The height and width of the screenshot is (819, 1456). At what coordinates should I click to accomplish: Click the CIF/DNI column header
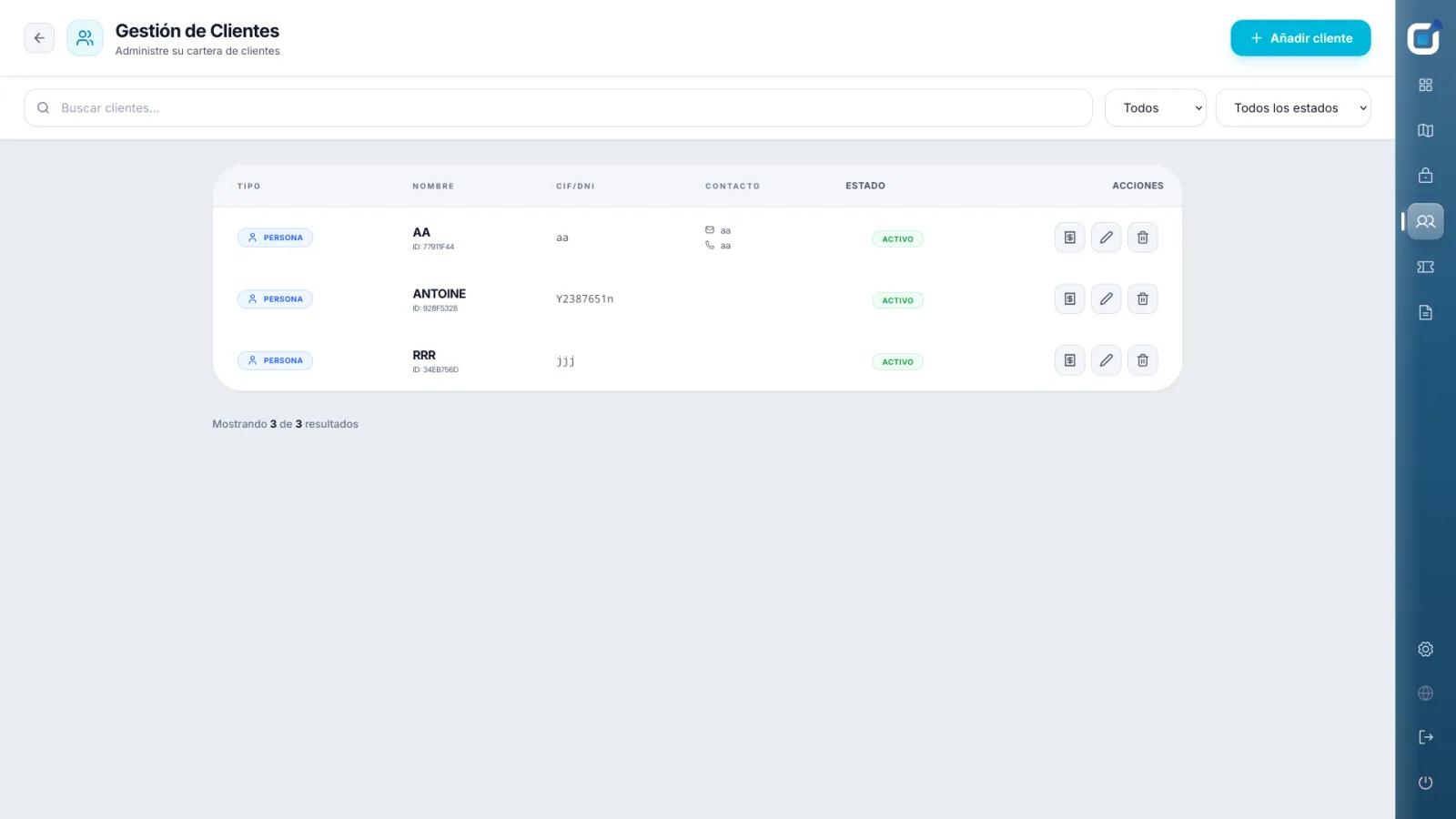pyautogui.click(x=575, y=187)
